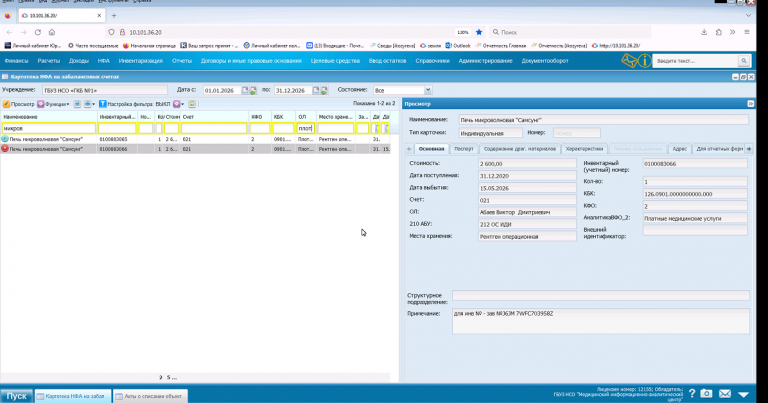Image resolution: width=768 pixels, height=403 pixels.
Task: Open the НФА menu
Action: 103,61
